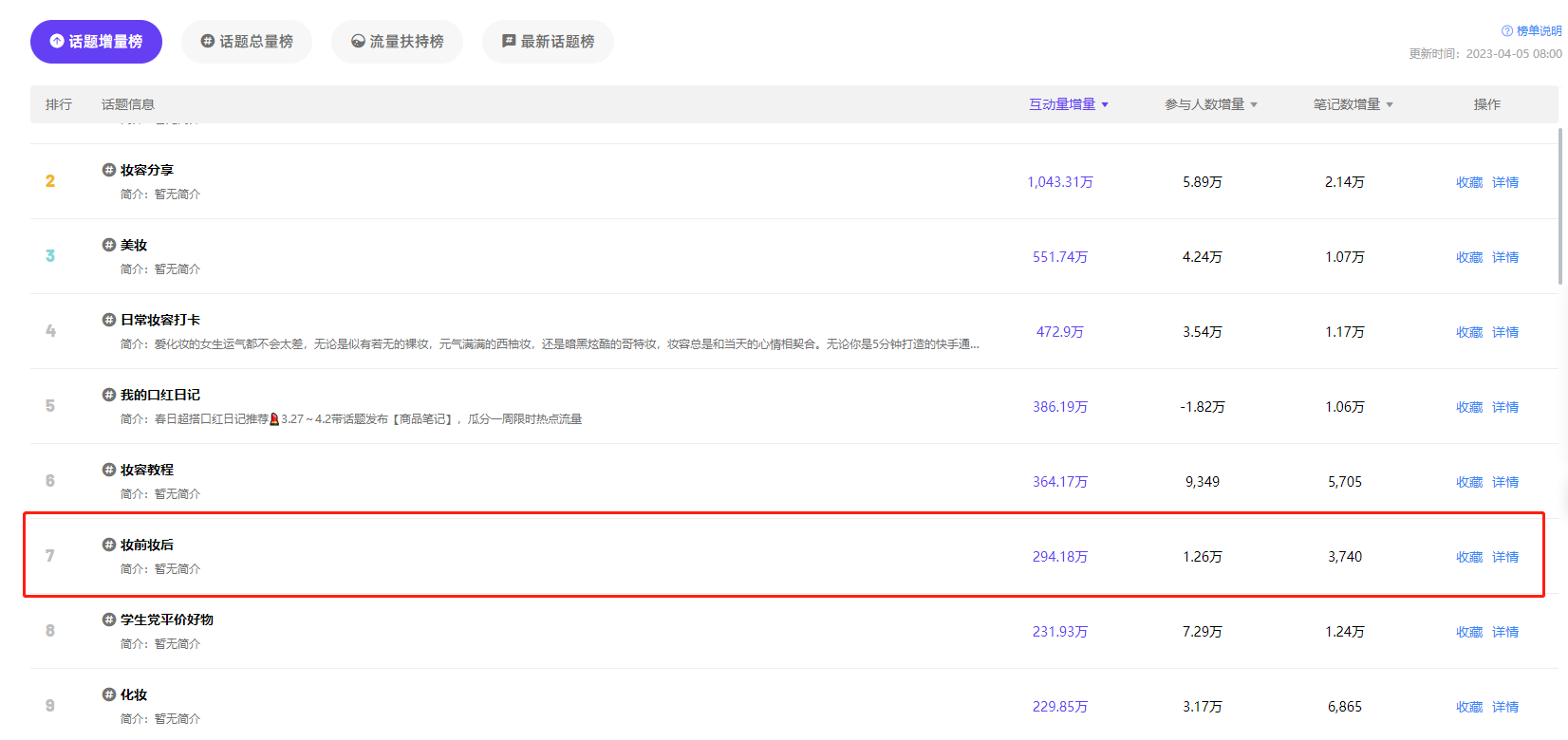1568x740 pixels.
Task: Select participant value 9,349
Action: coord(1203,482)
